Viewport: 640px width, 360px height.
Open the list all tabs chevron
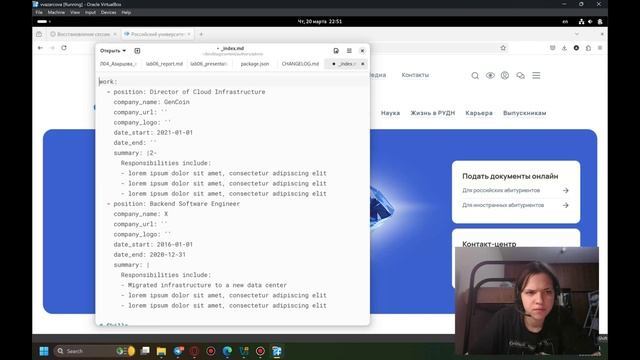point(577,34)
